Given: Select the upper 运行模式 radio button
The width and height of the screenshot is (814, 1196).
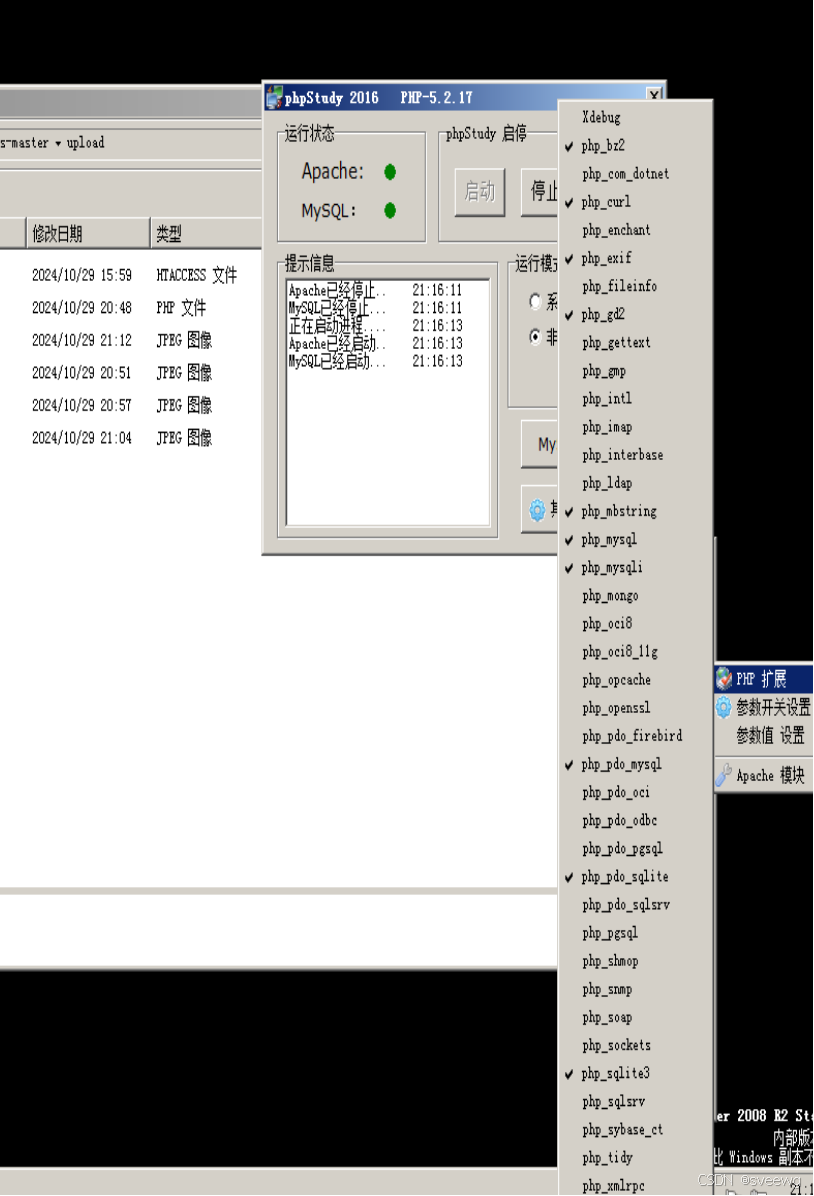Looking at the screenshot, I should 536,301.
